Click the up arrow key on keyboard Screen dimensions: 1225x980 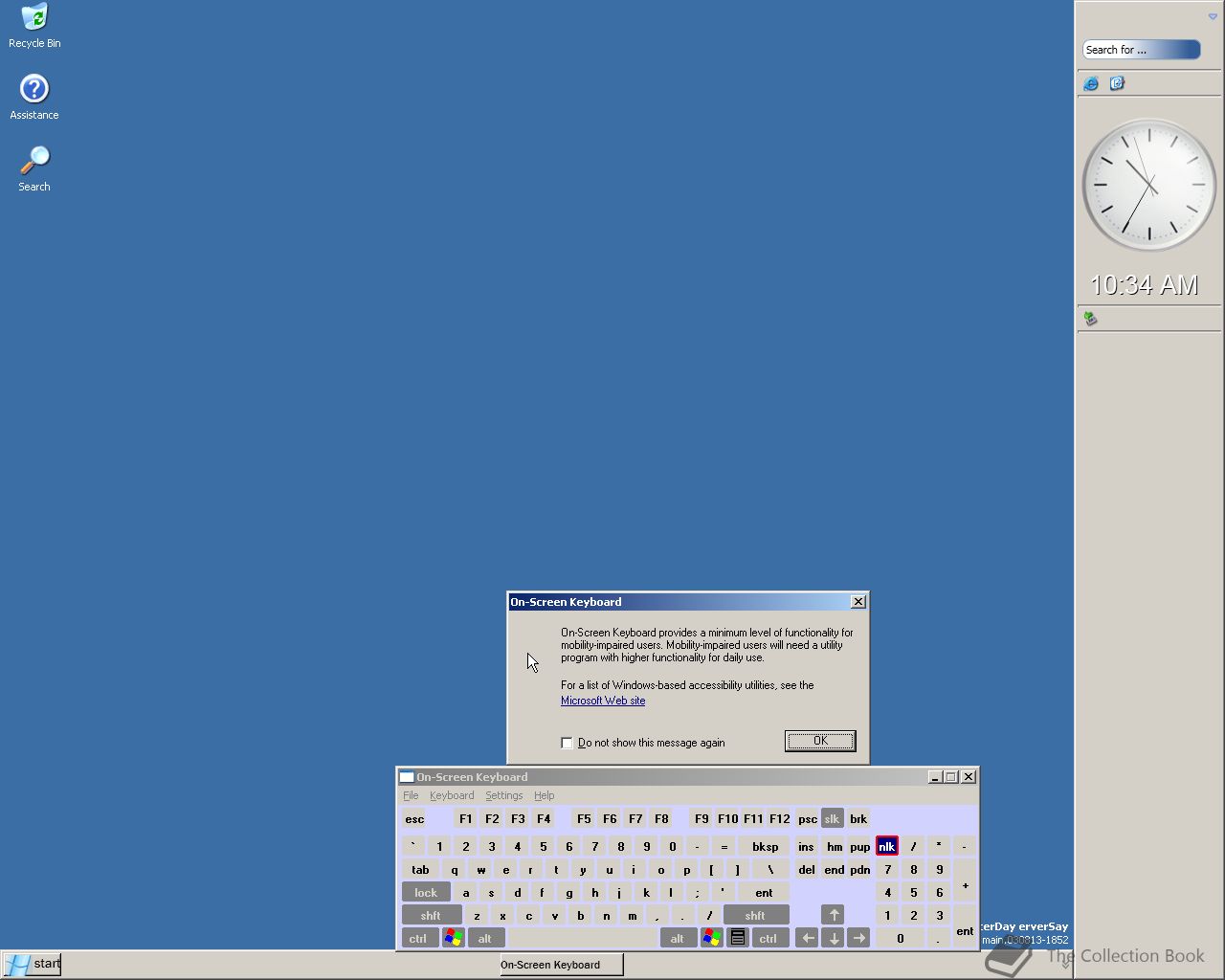833,915
